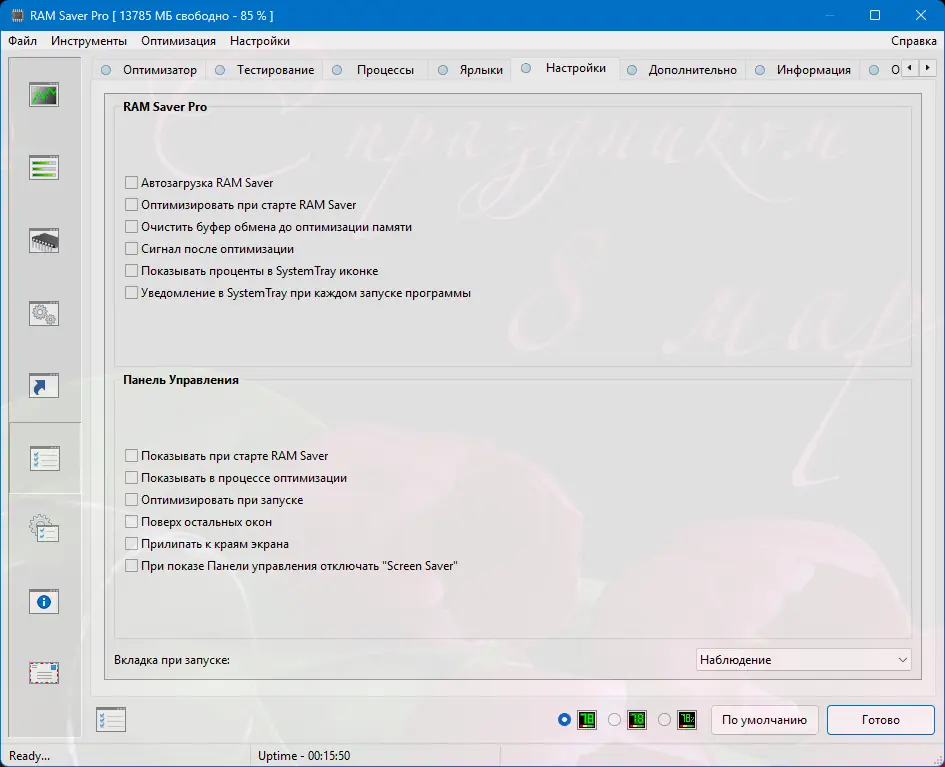Open the blue info sidebar icon
Viewport: 945px width, 767px height.
[x=44, y=601]
